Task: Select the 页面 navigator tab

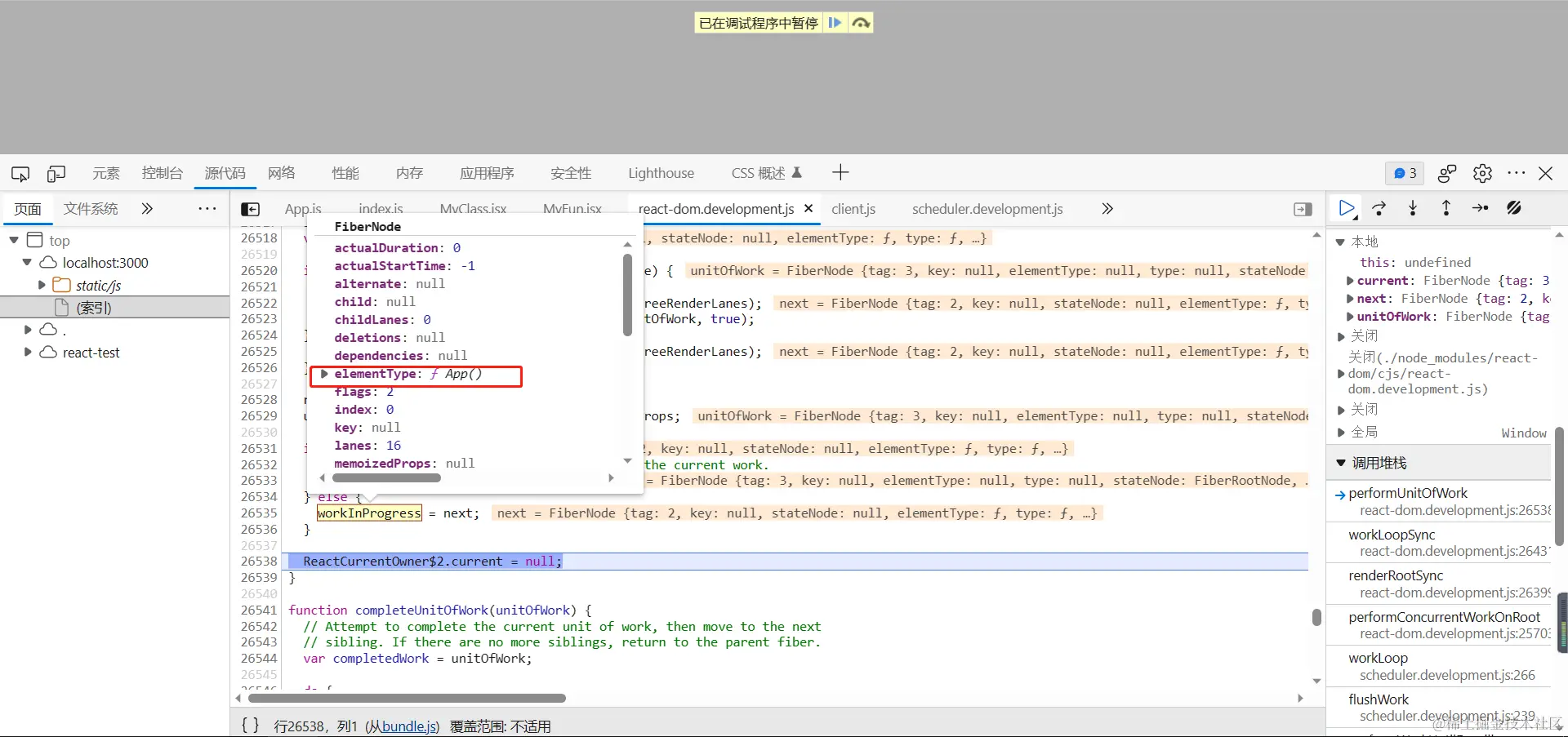Action: 28,209
